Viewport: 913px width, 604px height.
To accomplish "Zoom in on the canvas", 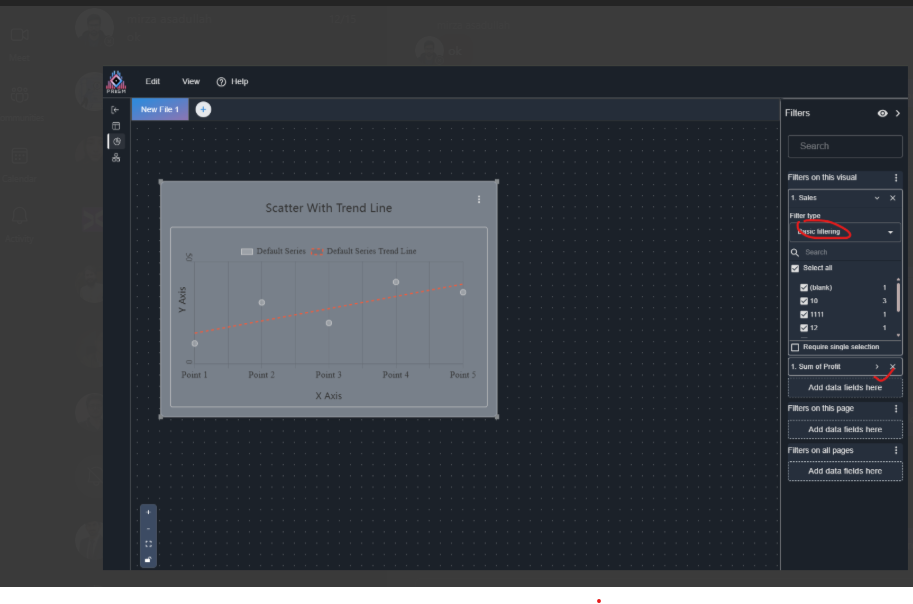I will tap(149, 512).
